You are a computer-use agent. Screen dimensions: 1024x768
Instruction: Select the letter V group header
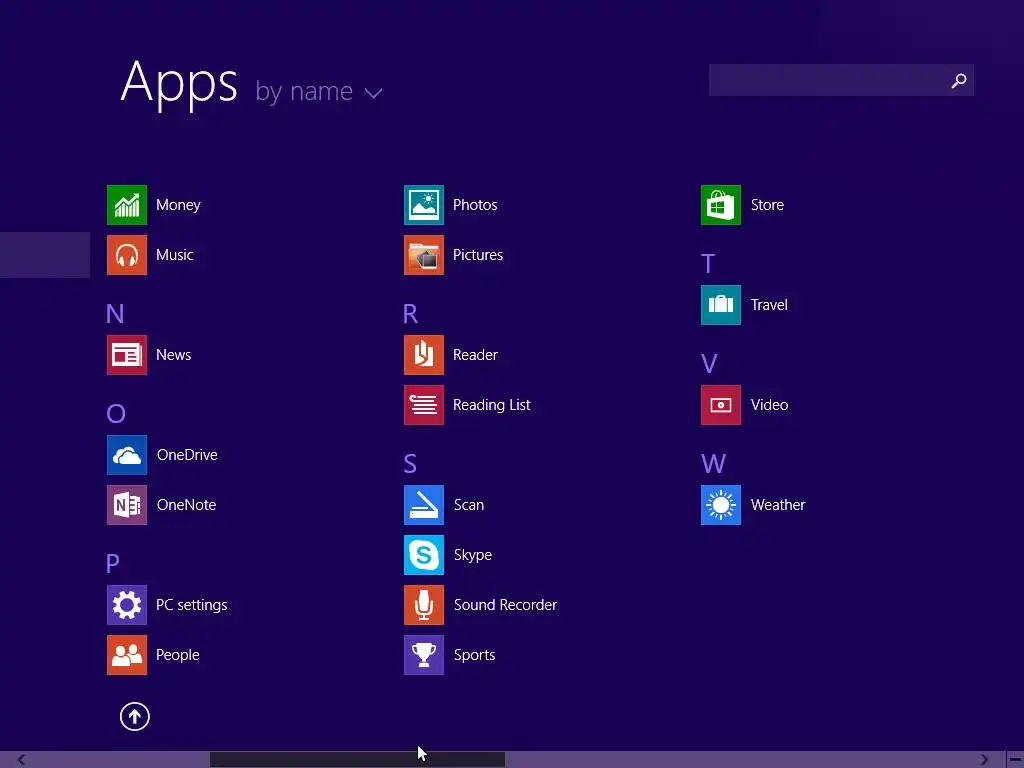709,364
